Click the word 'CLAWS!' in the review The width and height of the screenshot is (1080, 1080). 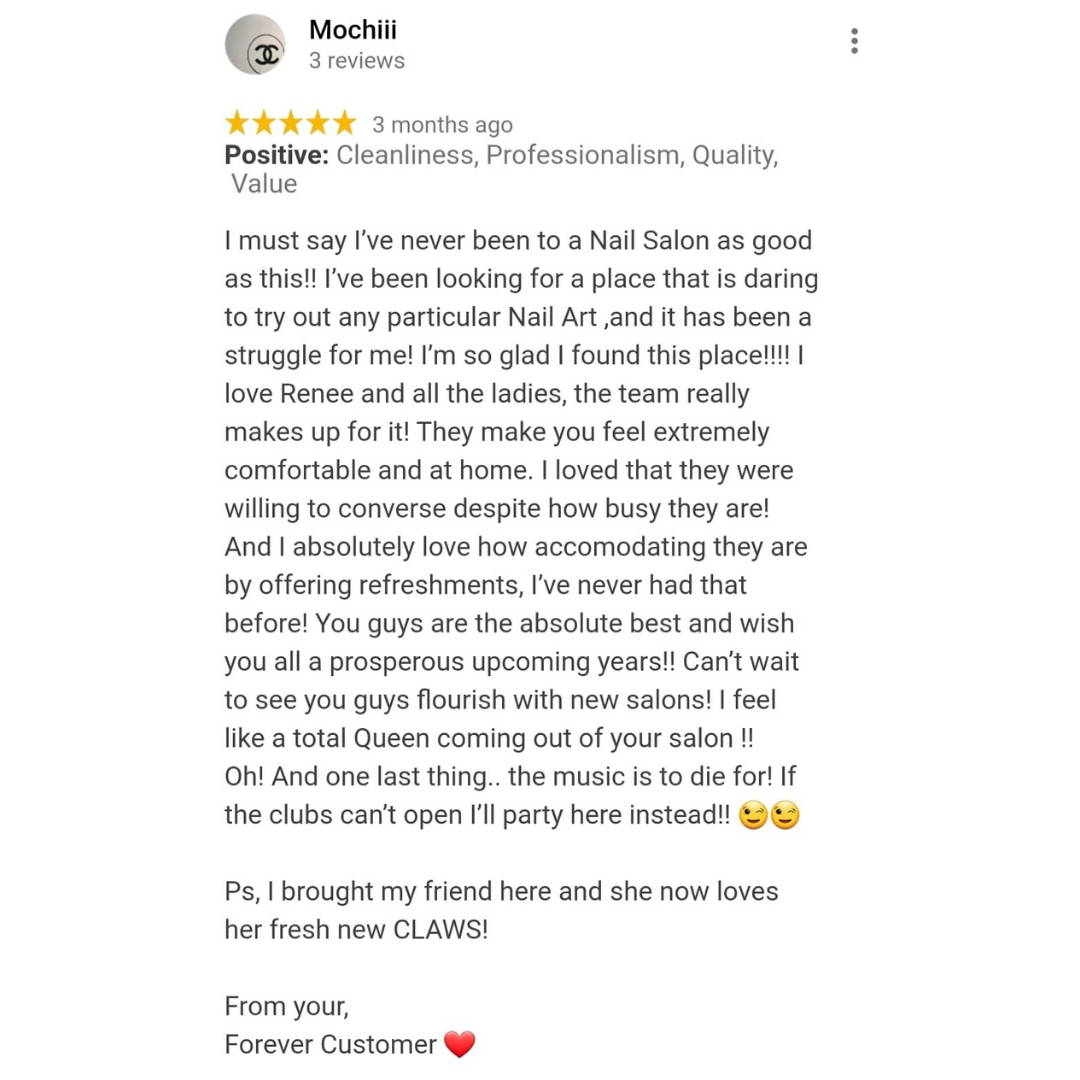click(440, 930)
